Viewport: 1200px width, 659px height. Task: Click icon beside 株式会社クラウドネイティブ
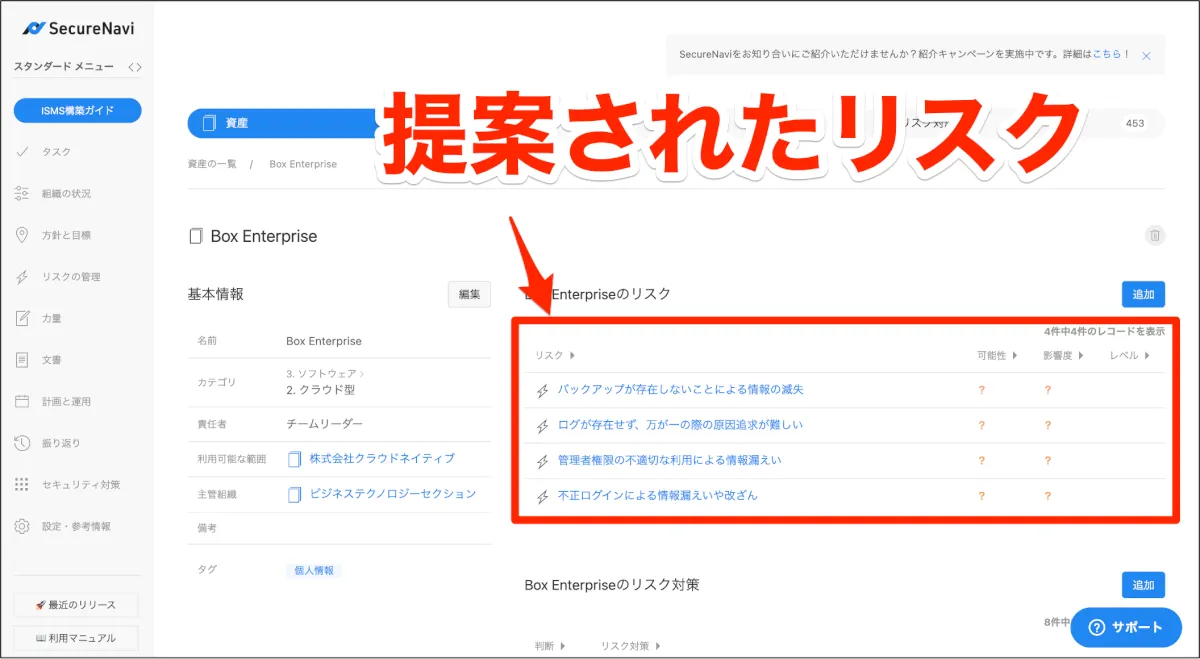coord(294,459)
